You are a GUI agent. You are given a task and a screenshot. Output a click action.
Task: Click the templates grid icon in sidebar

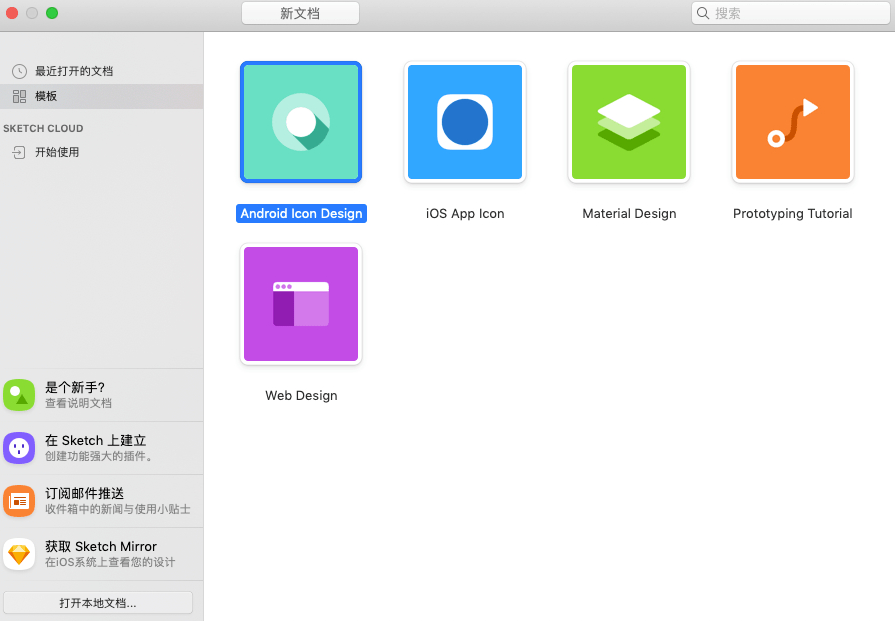pos(19,96)
